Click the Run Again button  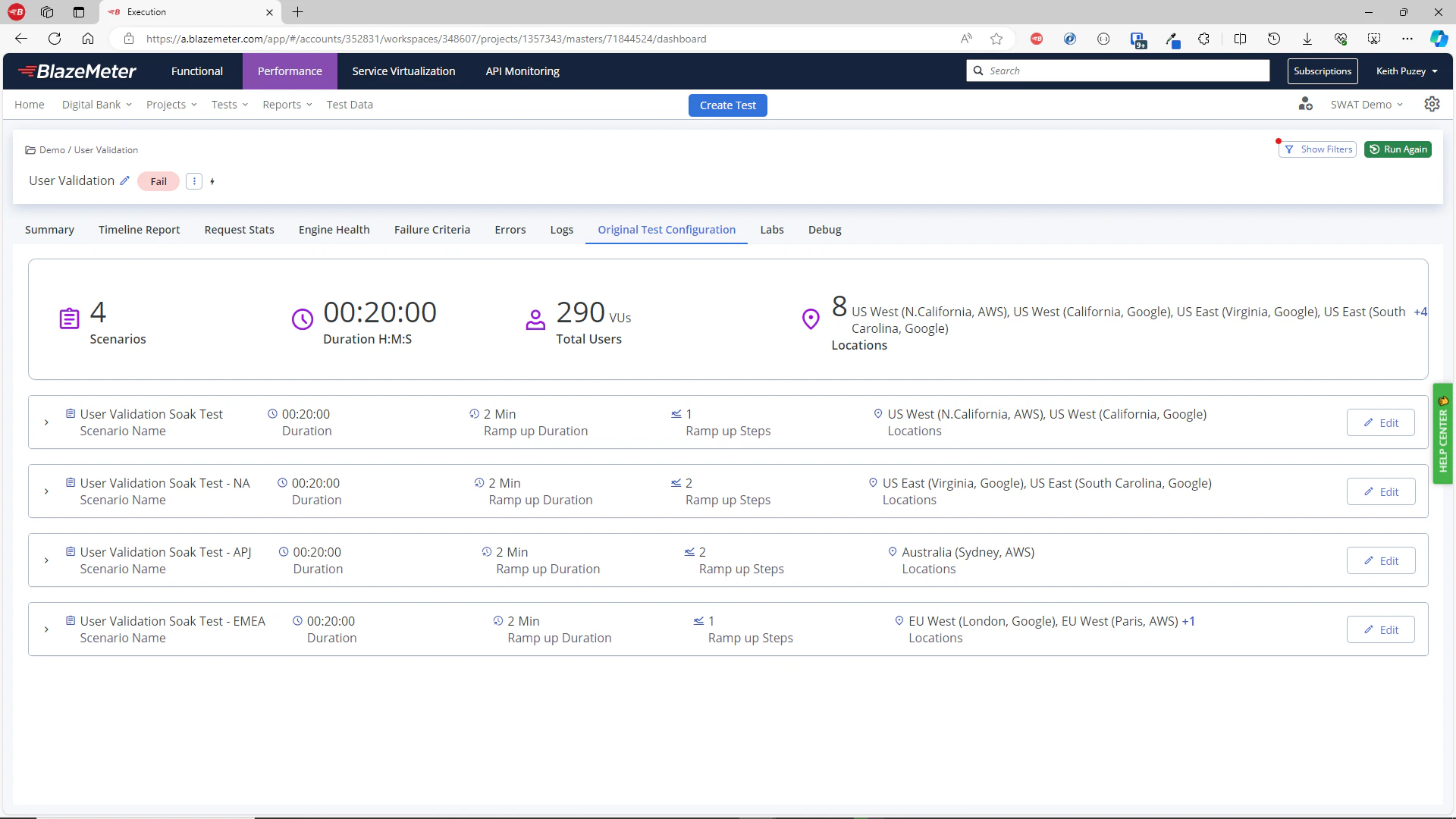pos(1398,149)
